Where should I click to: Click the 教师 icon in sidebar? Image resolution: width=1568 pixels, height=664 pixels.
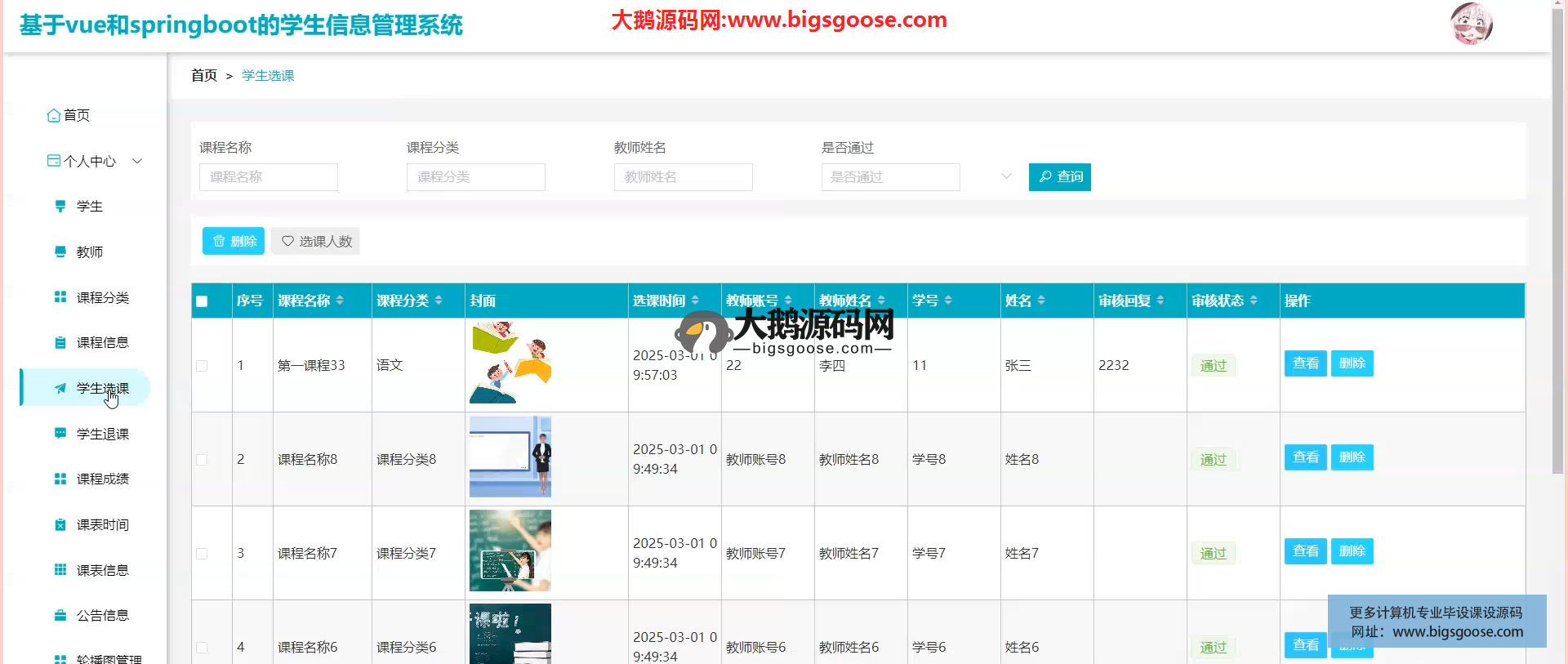pos(60,252)
